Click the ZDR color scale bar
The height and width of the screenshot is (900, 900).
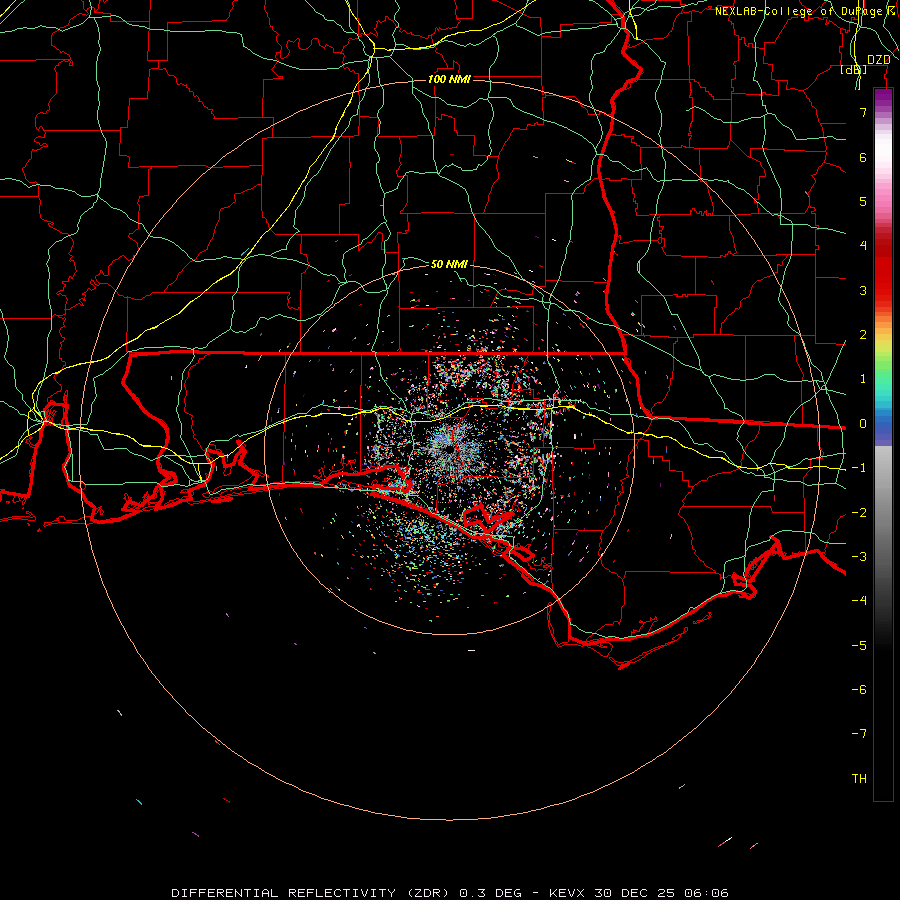pos(883,445)
